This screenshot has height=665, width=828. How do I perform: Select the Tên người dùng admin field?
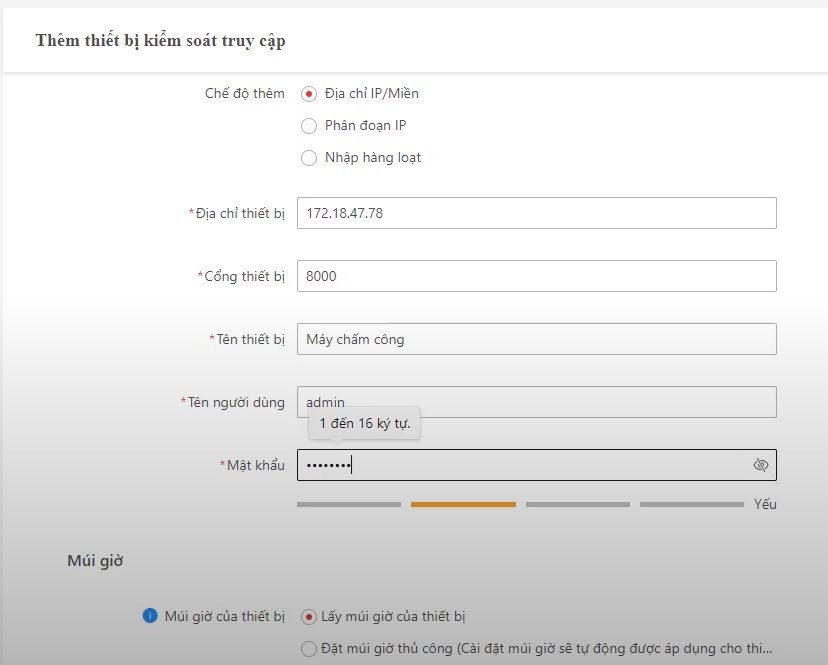coord(536,402)
